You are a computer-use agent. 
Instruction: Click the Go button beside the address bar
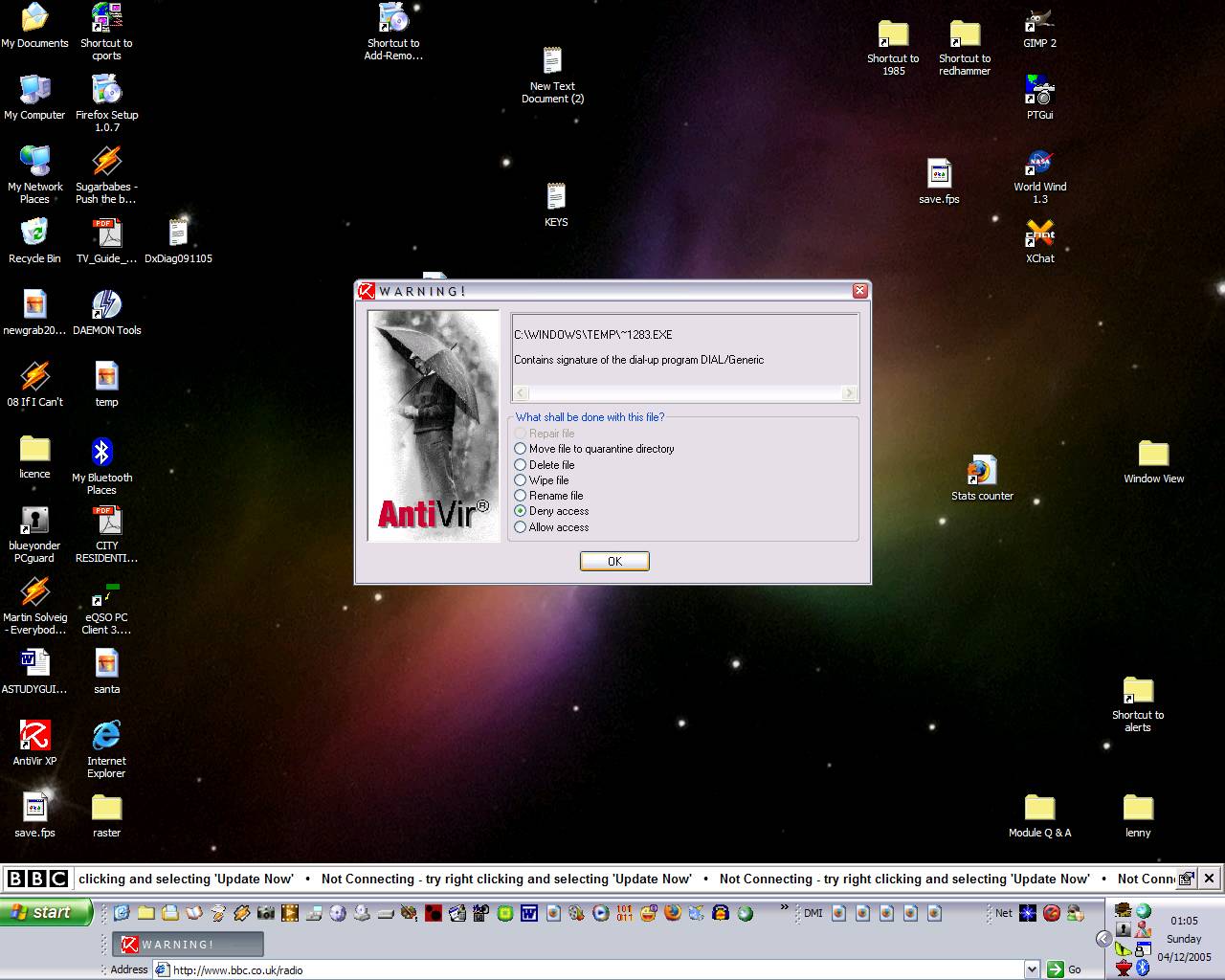point(1064,969)
